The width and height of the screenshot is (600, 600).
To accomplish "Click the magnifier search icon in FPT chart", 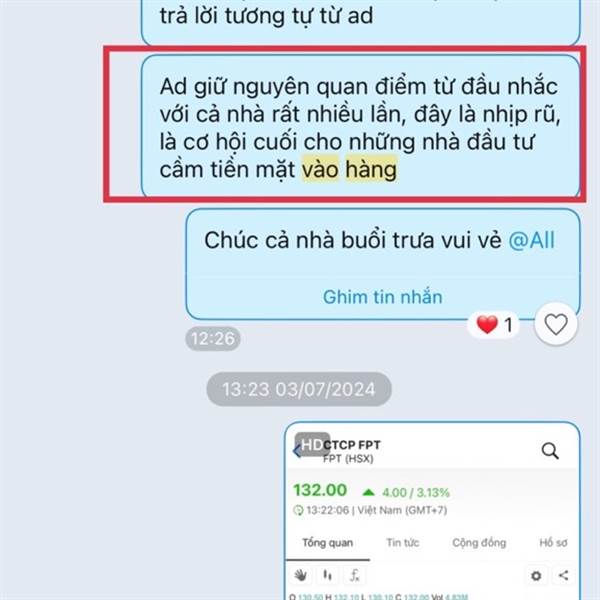I will point(550,451).
